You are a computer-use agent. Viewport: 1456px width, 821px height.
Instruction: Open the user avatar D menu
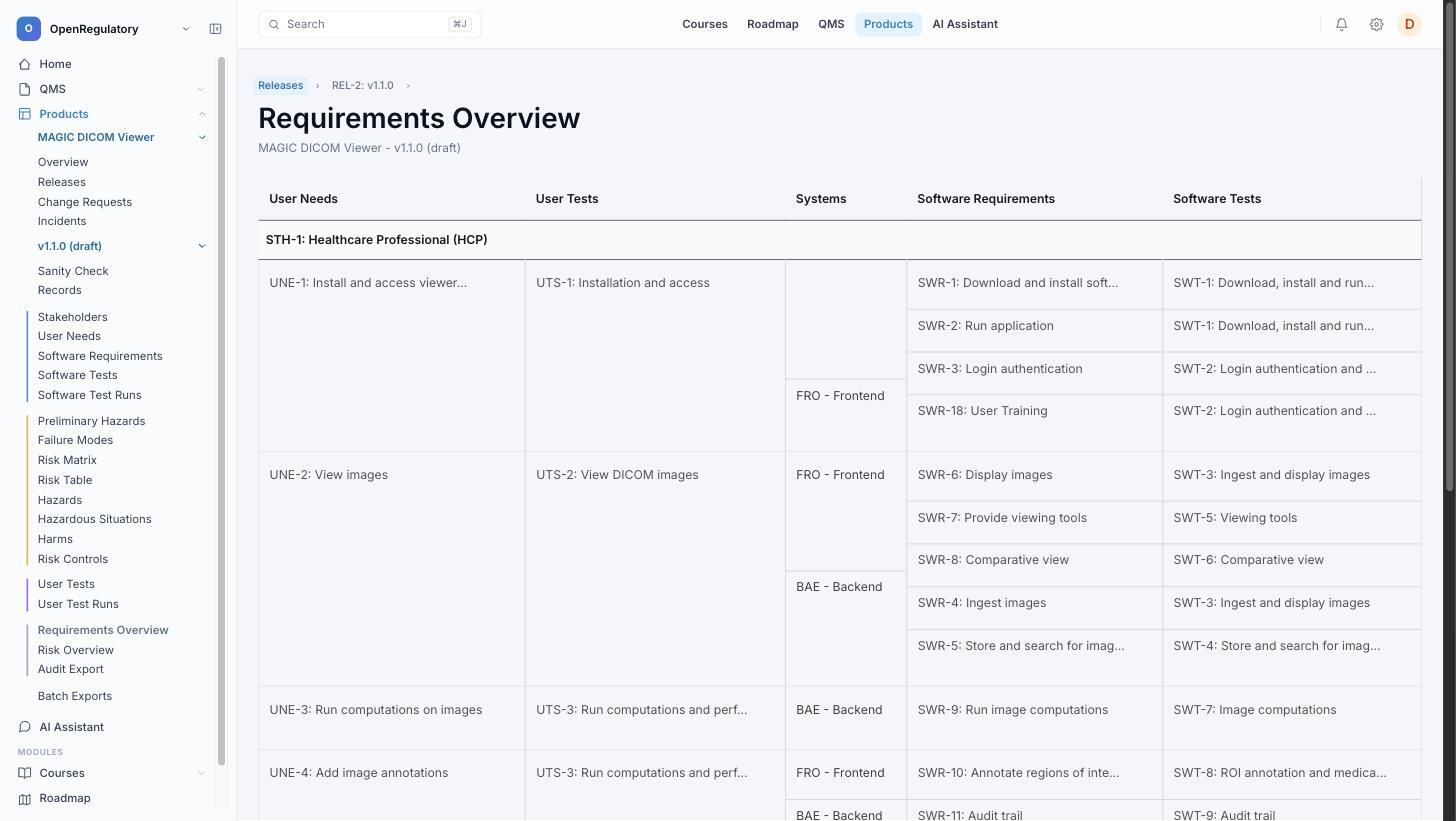point(1409,24)
